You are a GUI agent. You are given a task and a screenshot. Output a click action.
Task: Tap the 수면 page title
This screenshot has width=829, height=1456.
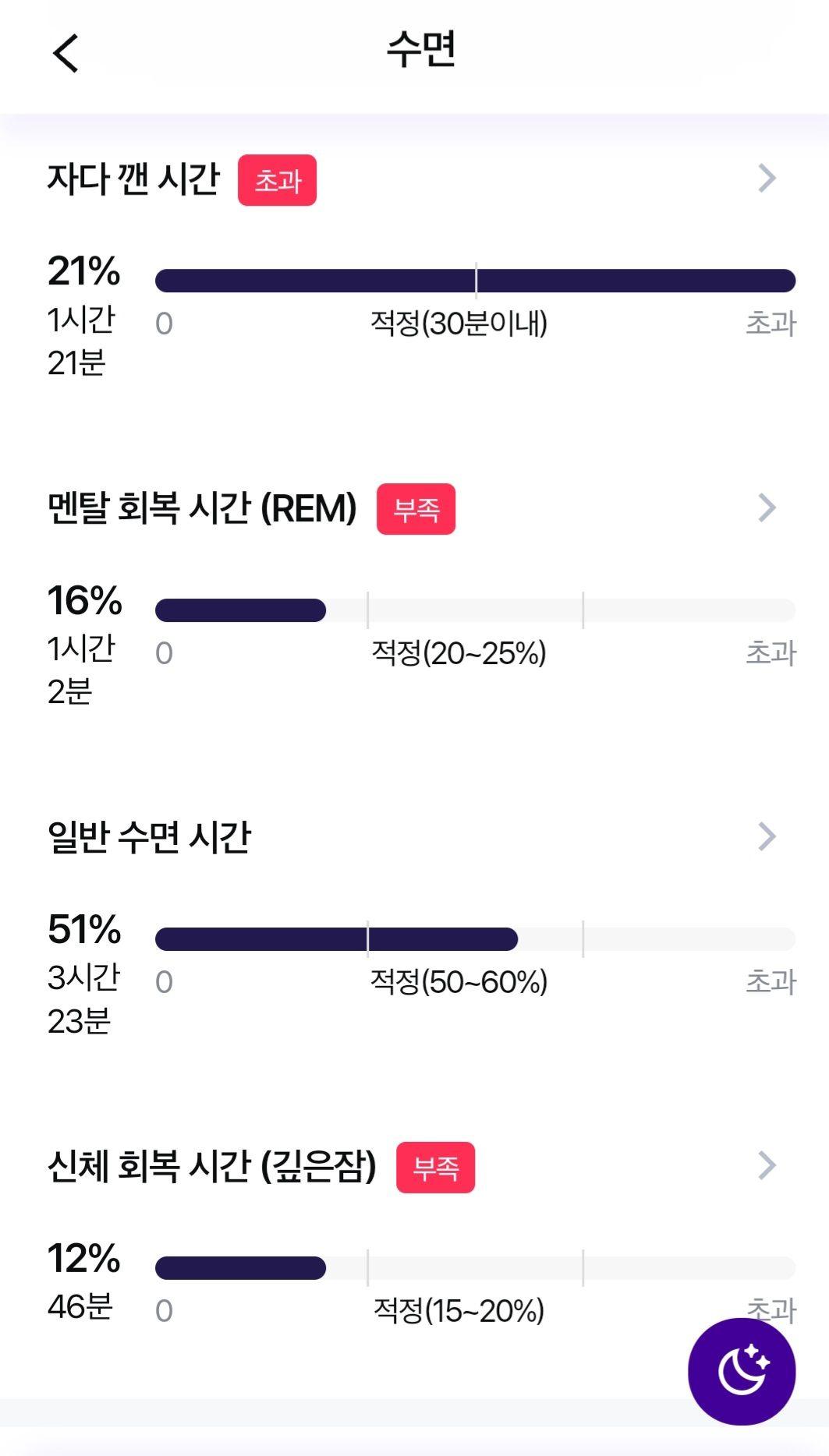(421, 49)
